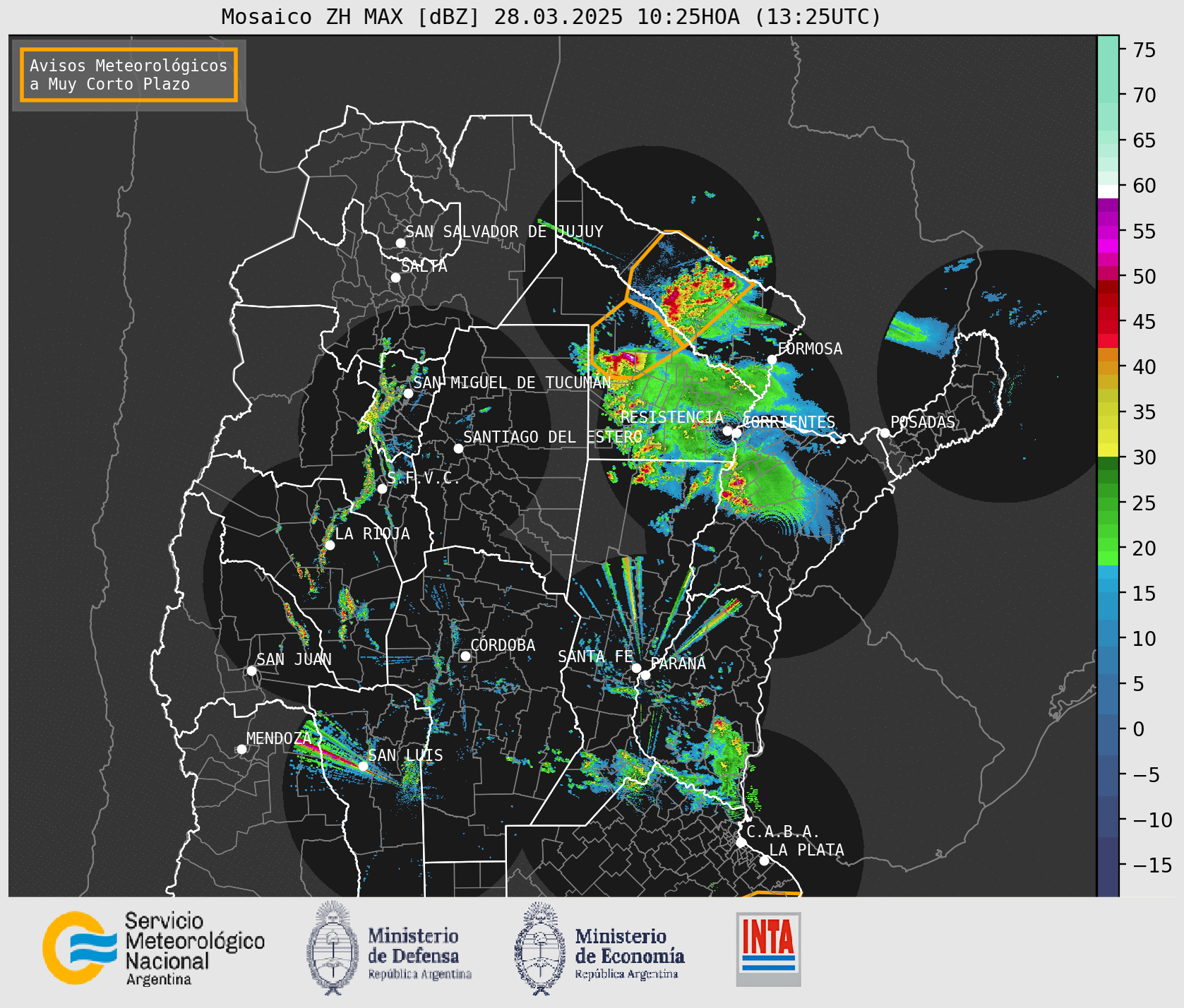Click the white dot marker for San Salvador de Jujuy
Viewport: 1184px width, 1008px height.
[x=400, y=243]
